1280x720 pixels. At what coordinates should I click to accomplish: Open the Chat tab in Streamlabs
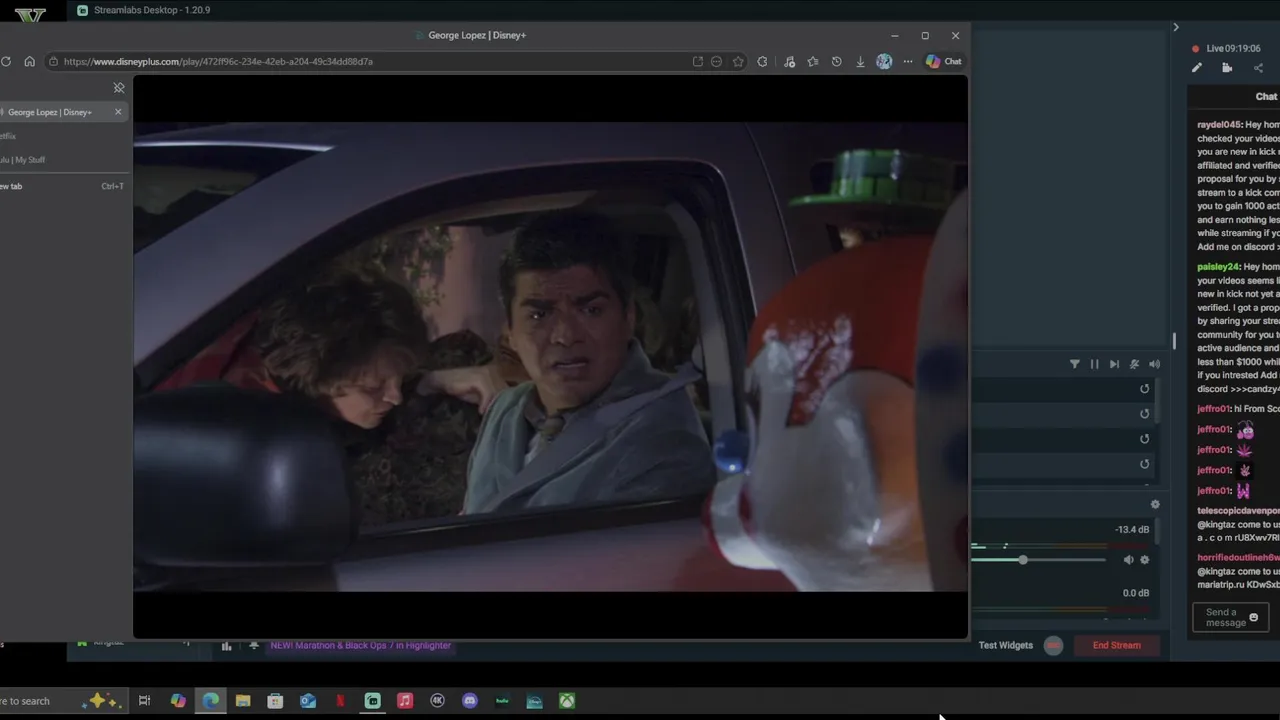click(1266, 96)
